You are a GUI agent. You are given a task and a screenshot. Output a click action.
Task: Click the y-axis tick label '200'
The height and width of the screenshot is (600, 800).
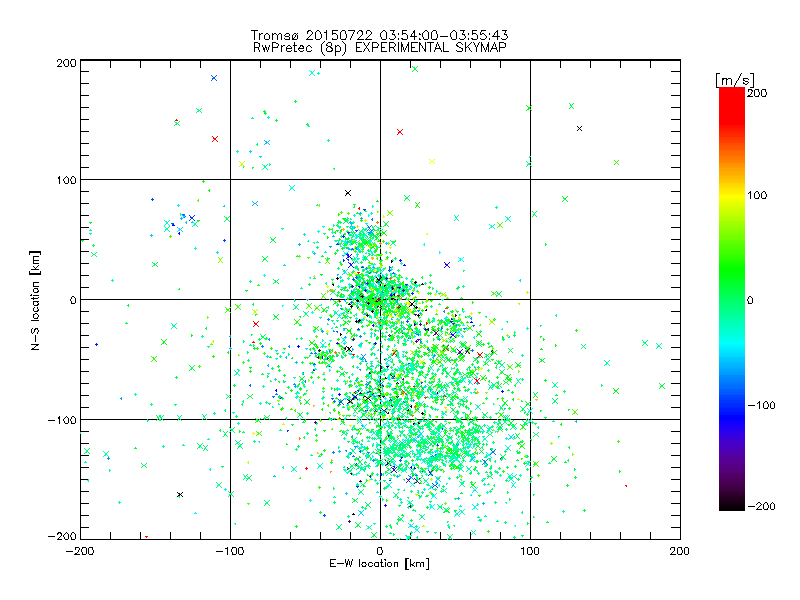(x=67, y=63)
